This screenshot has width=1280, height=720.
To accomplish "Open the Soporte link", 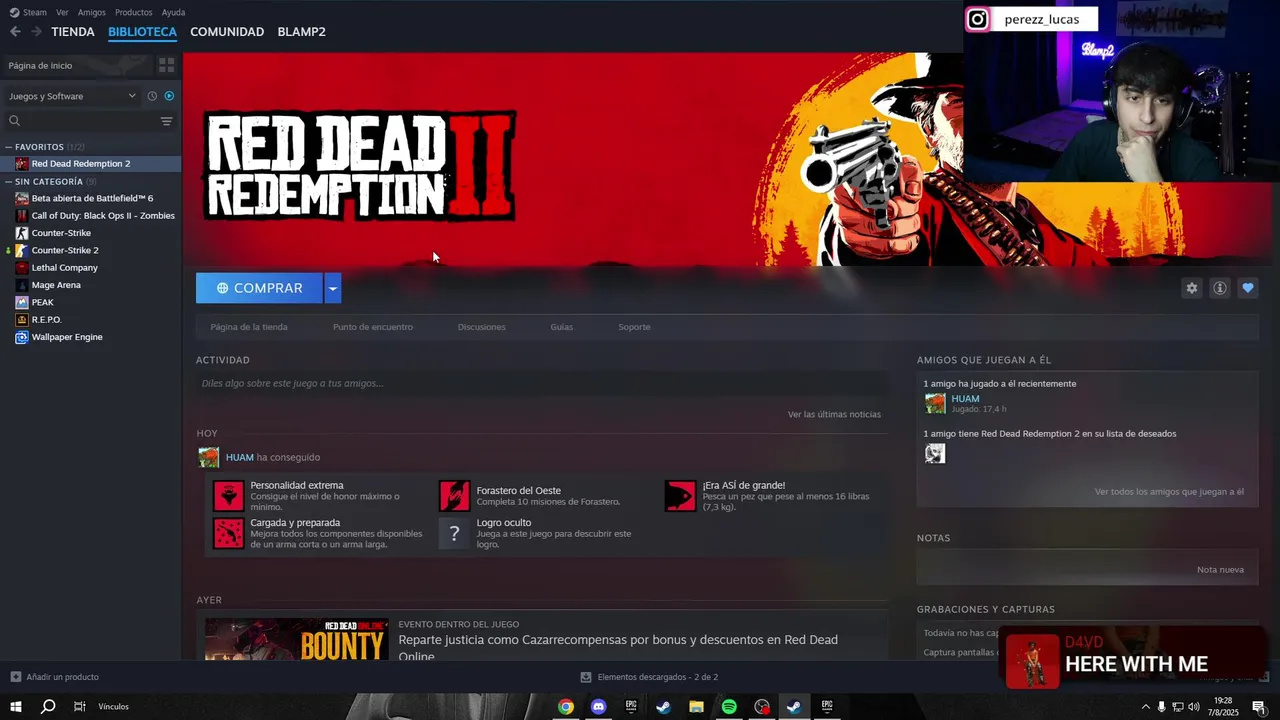I will (x=634, y=327).
